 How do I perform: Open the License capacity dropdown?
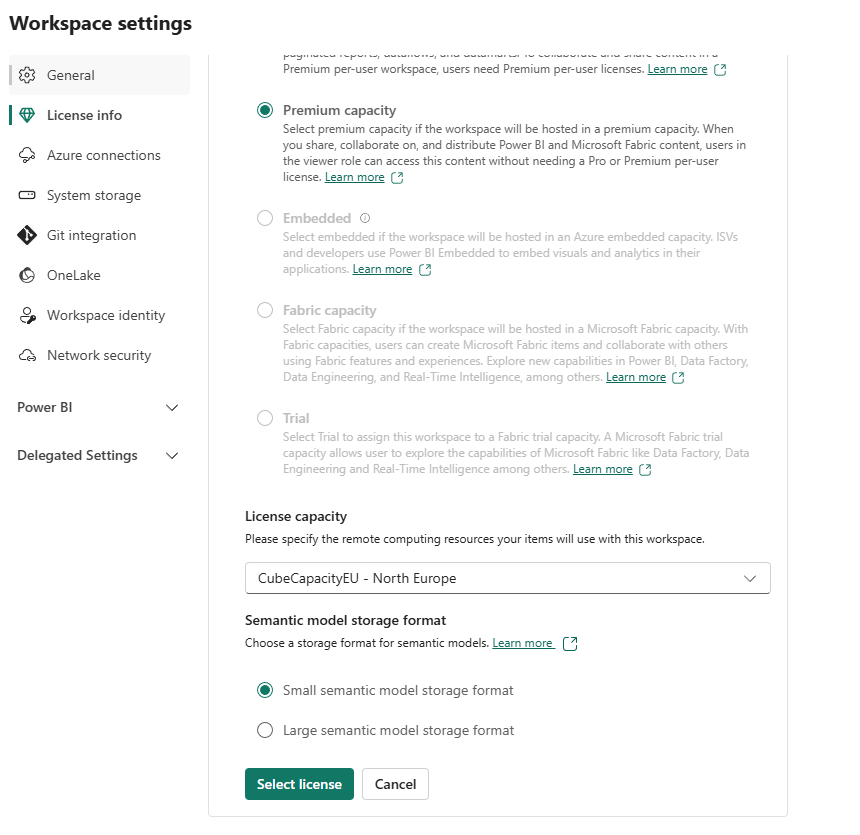[x=507, y=578]
